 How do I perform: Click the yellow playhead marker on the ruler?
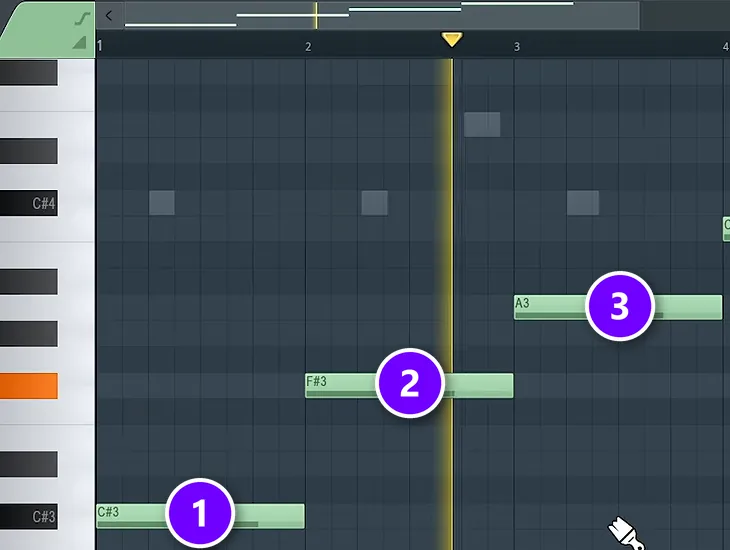pyautogui.click(x=452, y=40)
